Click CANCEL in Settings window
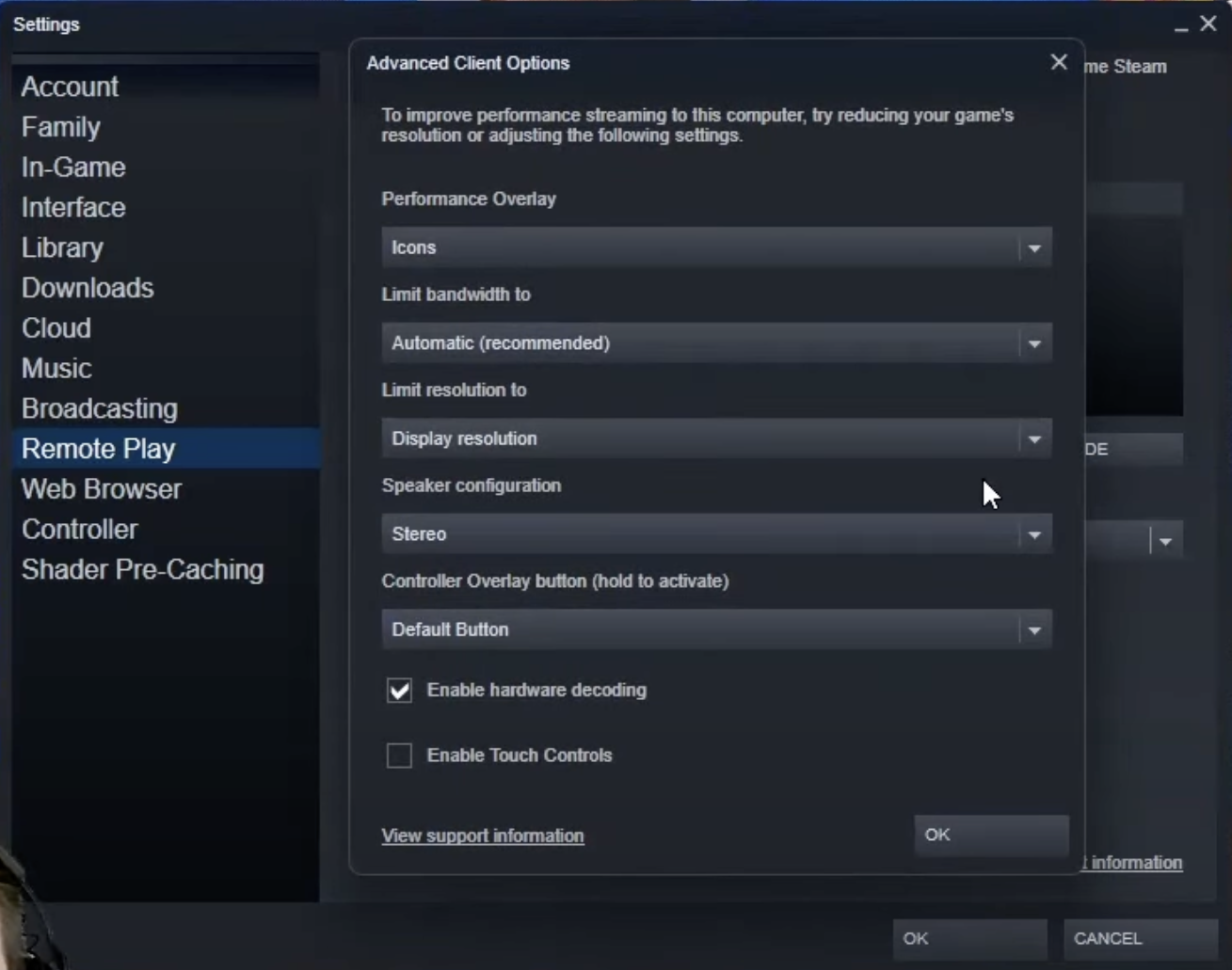 [1139, 938]
